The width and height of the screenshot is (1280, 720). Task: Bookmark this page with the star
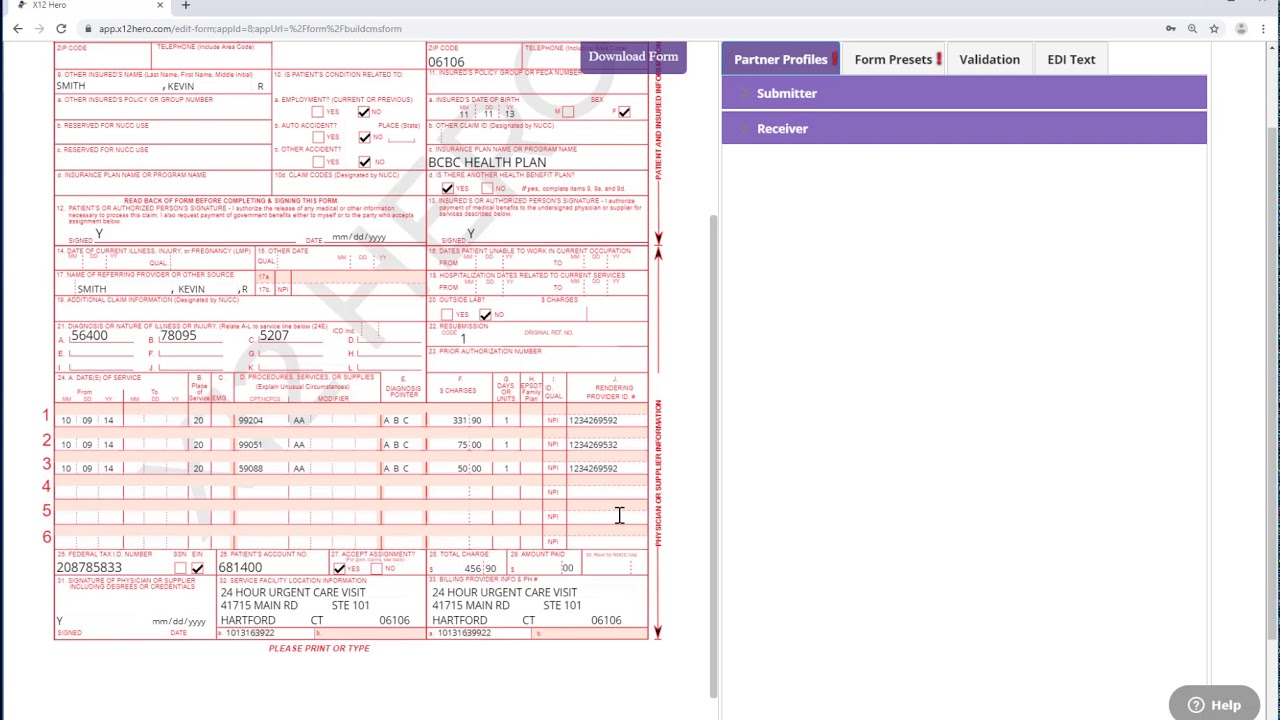1214,29
